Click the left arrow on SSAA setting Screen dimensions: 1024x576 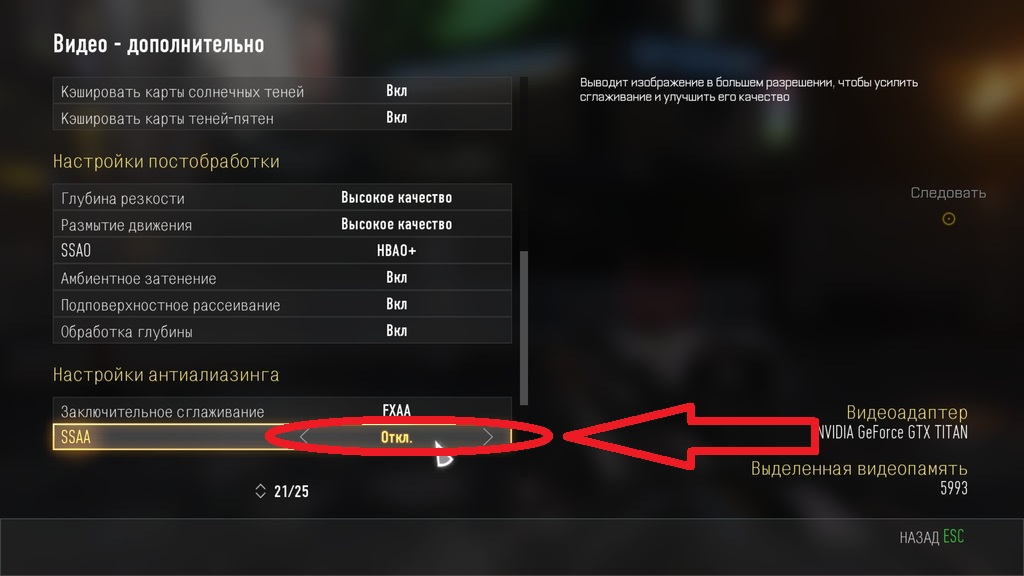point(304,437)
